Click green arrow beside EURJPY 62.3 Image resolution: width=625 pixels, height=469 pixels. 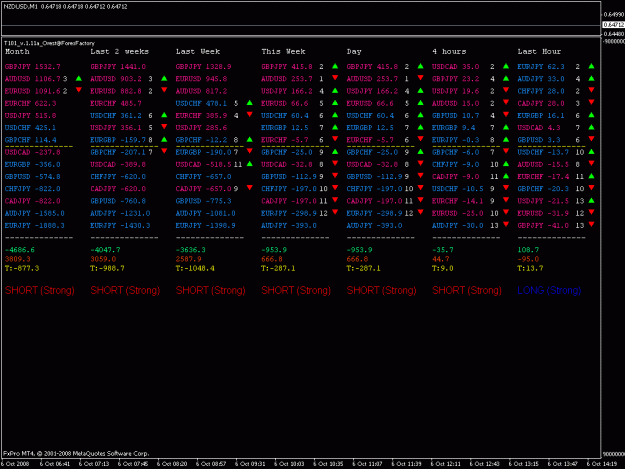[592, 66]
